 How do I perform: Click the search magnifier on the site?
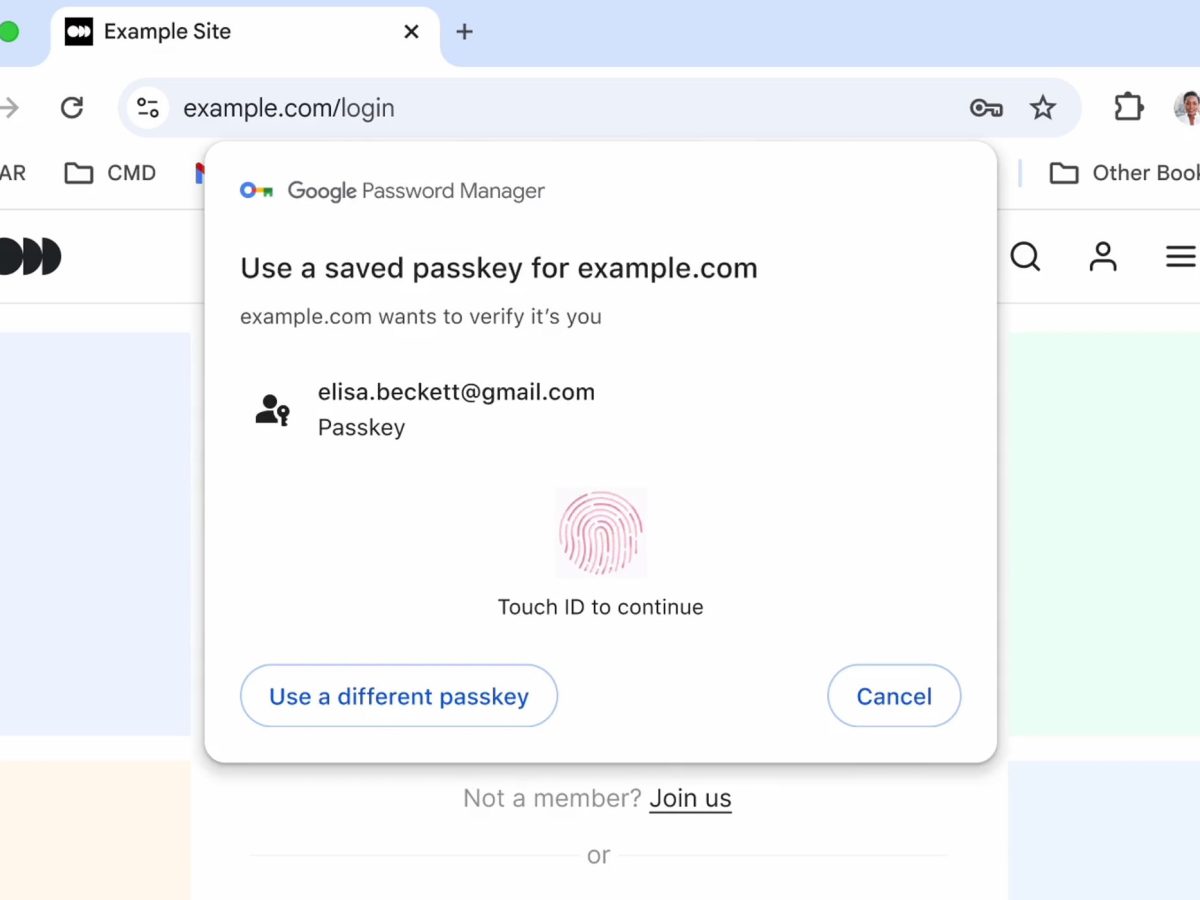click(x=1025, y=257)
